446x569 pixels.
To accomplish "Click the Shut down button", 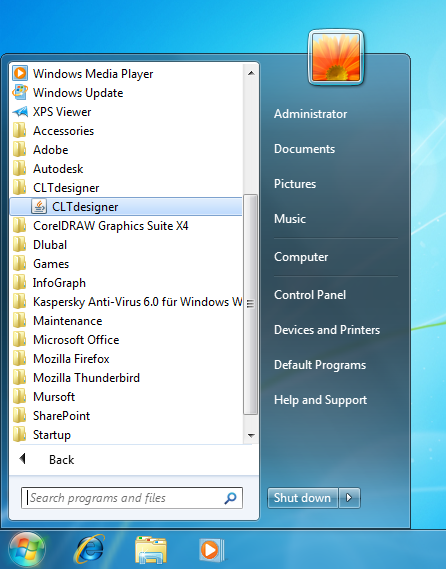I will pyautogui.click(x=303, y=498).
